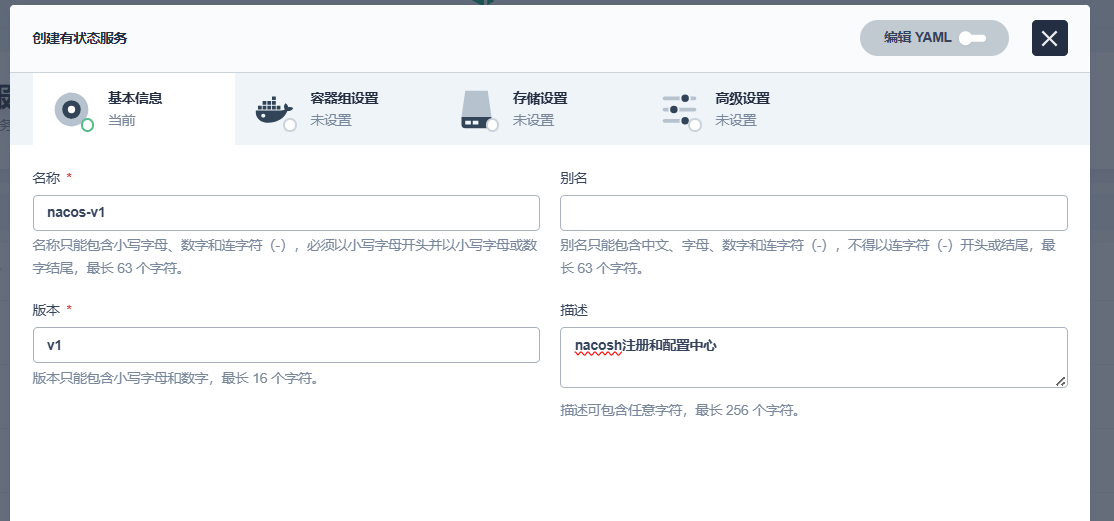The width and height of the screenshot is (1114, 521).
Task: Click the status circle on the storage icon
Action: click(492, 125)
